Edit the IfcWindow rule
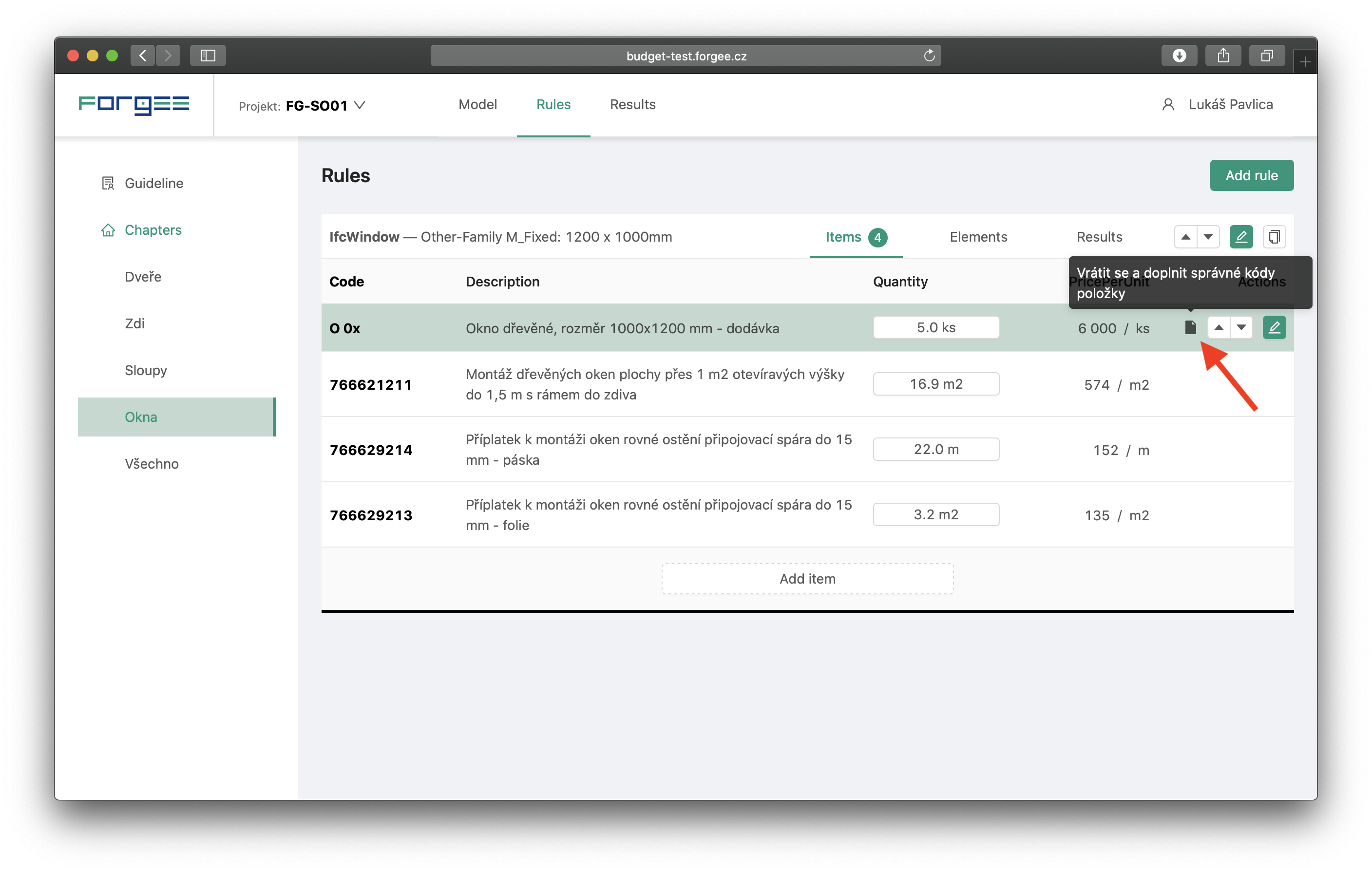This screenshot has width=1372, height=872. (1241, 237)
